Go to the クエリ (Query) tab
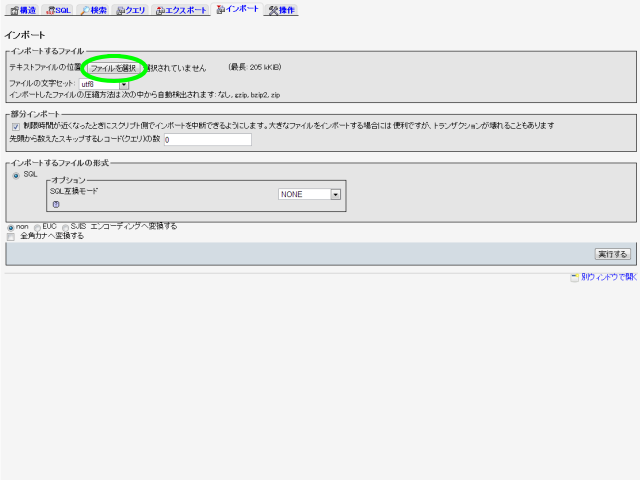 click(x=131, y=10)
